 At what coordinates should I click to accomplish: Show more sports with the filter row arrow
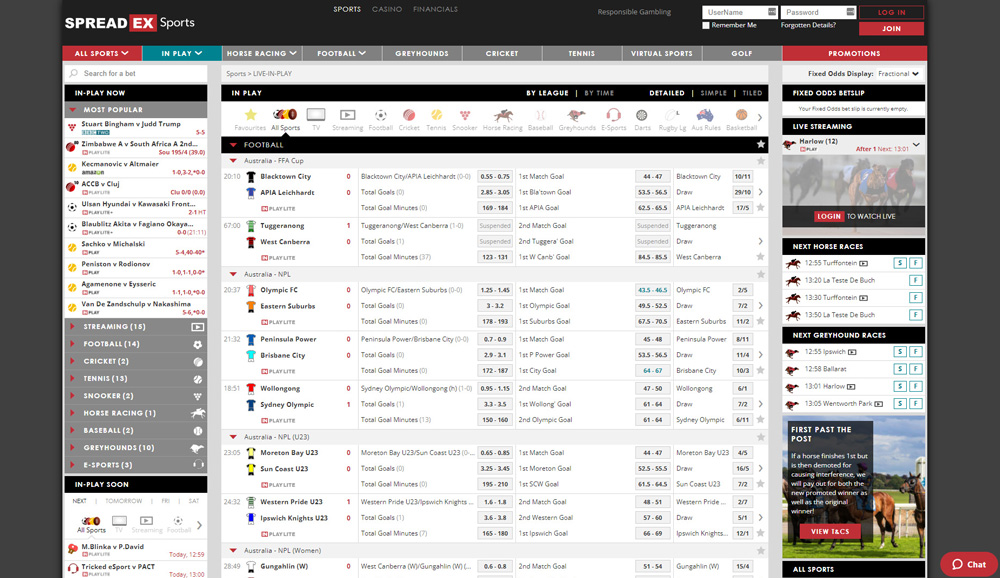(760, 117)
